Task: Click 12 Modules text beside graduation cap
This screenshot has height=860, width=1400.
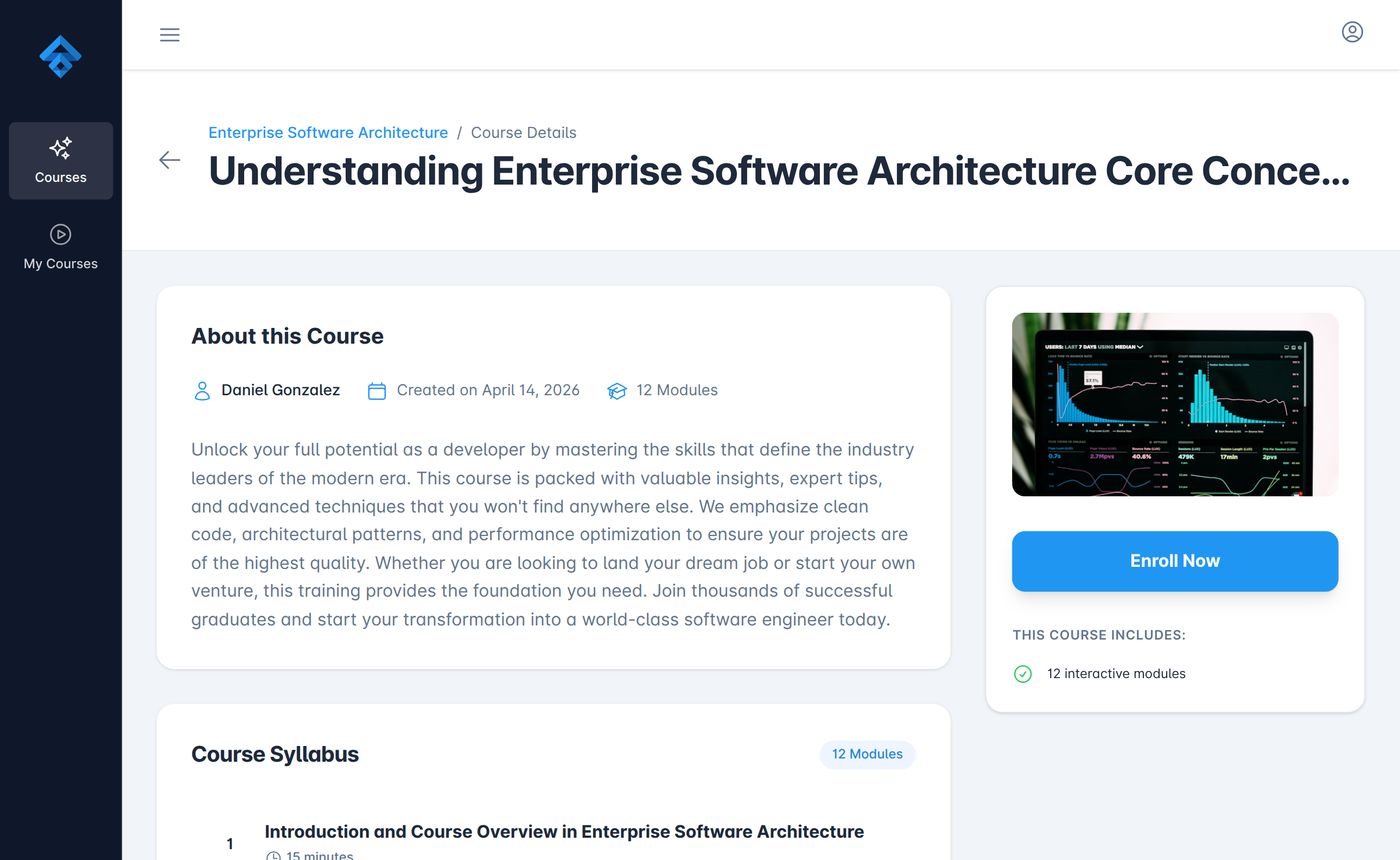Action: 677,390
